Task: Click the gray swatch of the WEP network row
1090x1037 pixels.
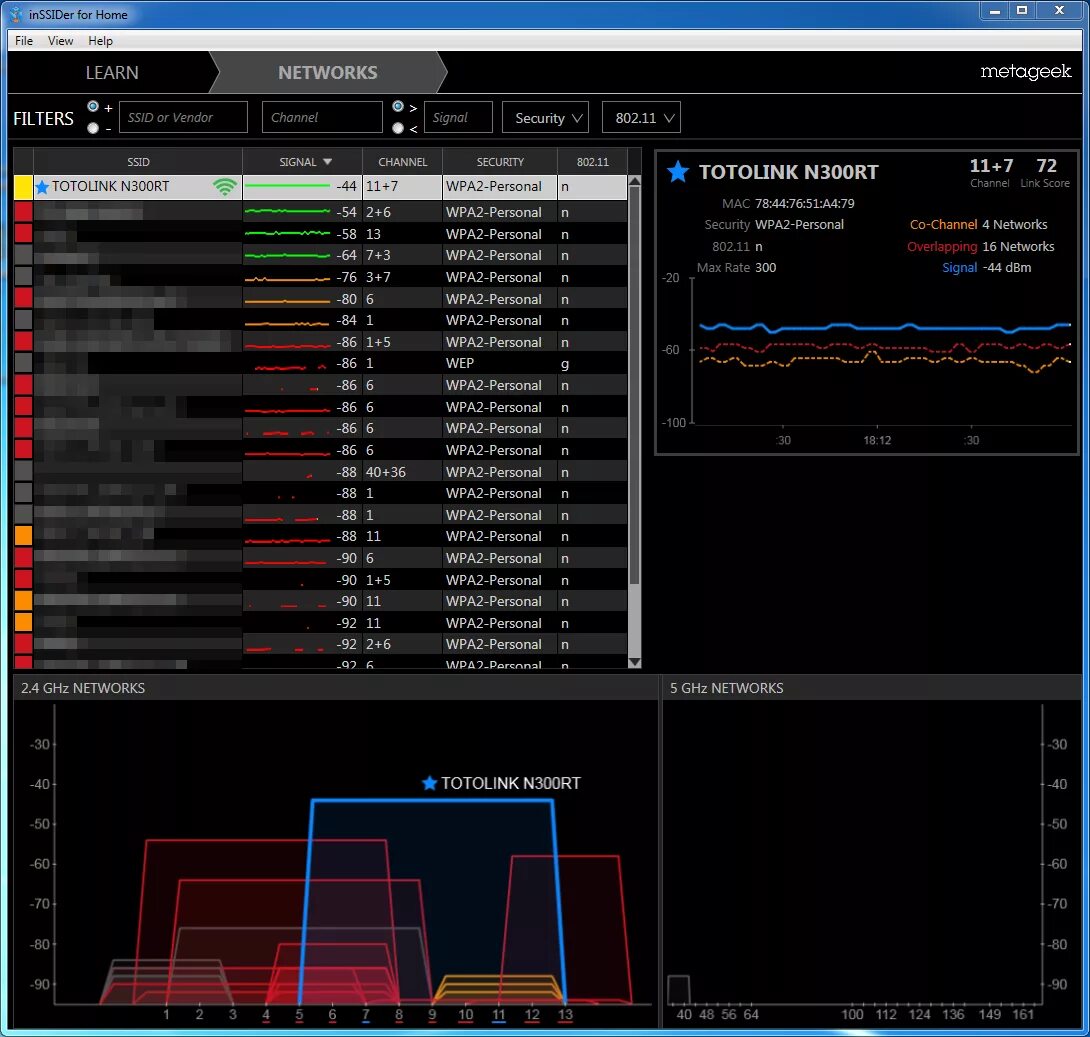Action: pyautogui.click(x=23, y=363)
